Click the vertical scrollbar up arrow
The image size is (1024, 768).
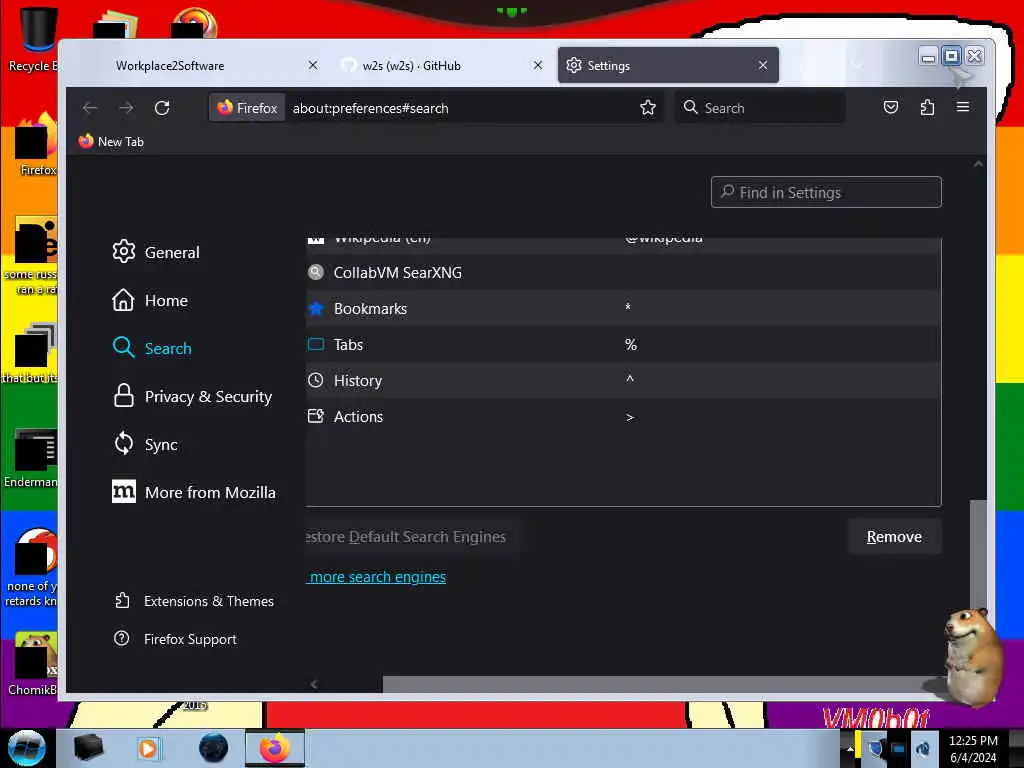point(978,165)
